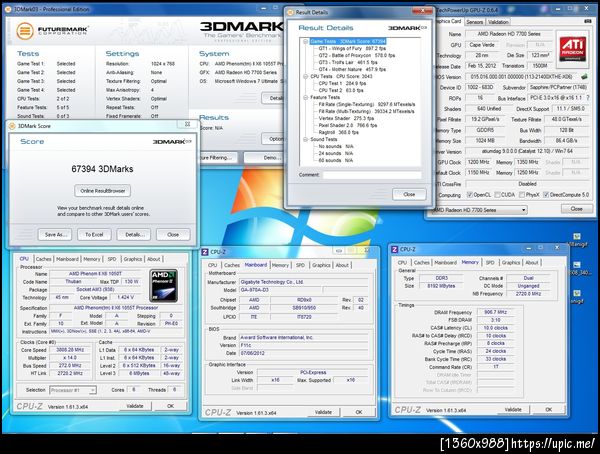This screenshot has height=454, width=600.
Task: Open Graphics tab in the CPU-Z Memory window
Action: pyautogui.click(x=511, y=263)
